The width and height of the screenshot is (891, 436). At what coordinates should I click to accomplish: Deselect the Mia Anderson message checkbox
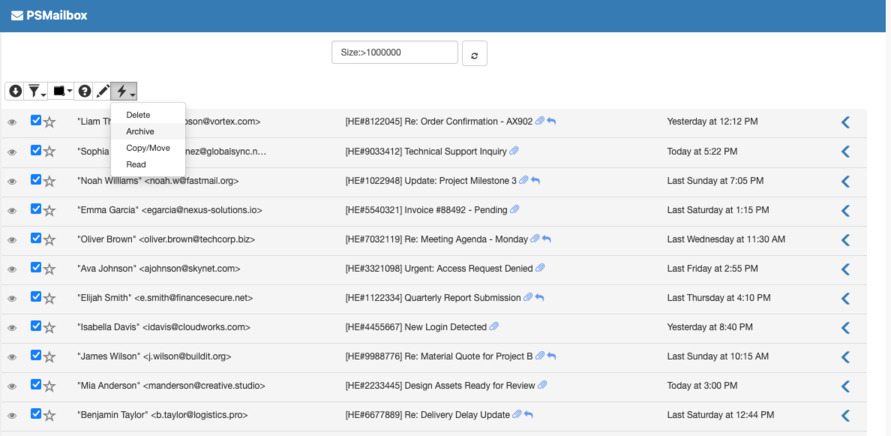36,384
